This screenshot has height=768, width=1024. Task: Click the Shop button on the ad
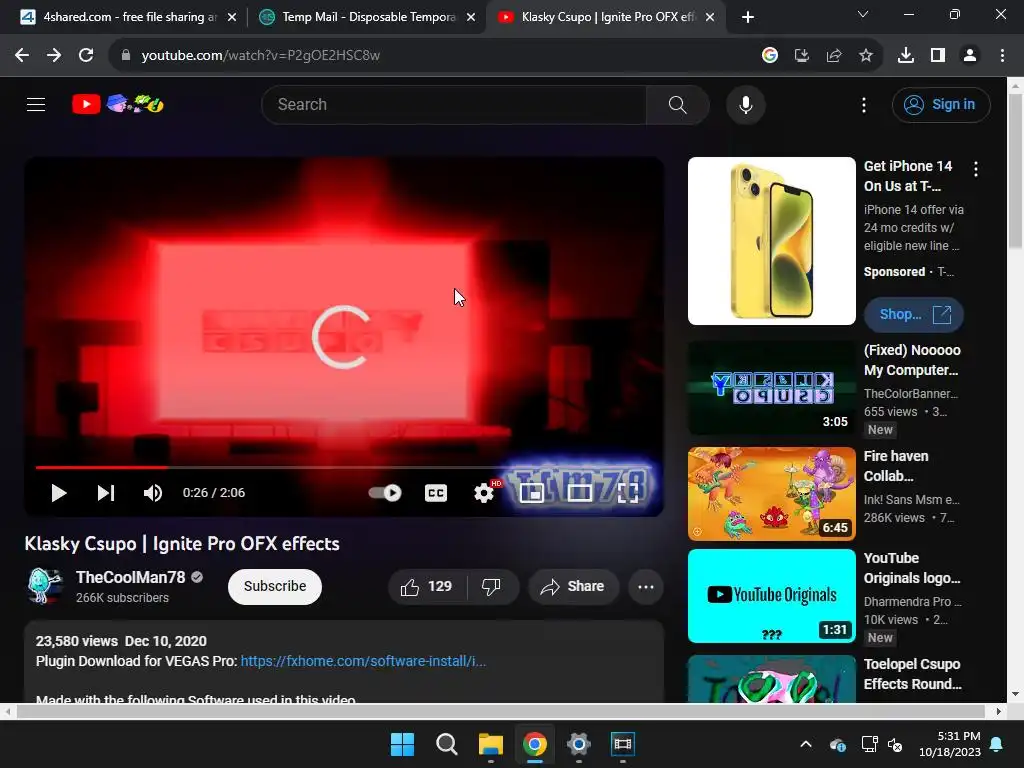point(914,315)
